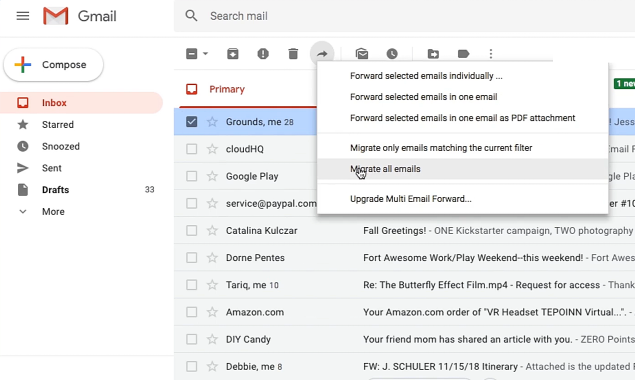The height and width of the screenshot is (380, 635).
Task: Star the cloudHQ email
Action: pos(212,149)
